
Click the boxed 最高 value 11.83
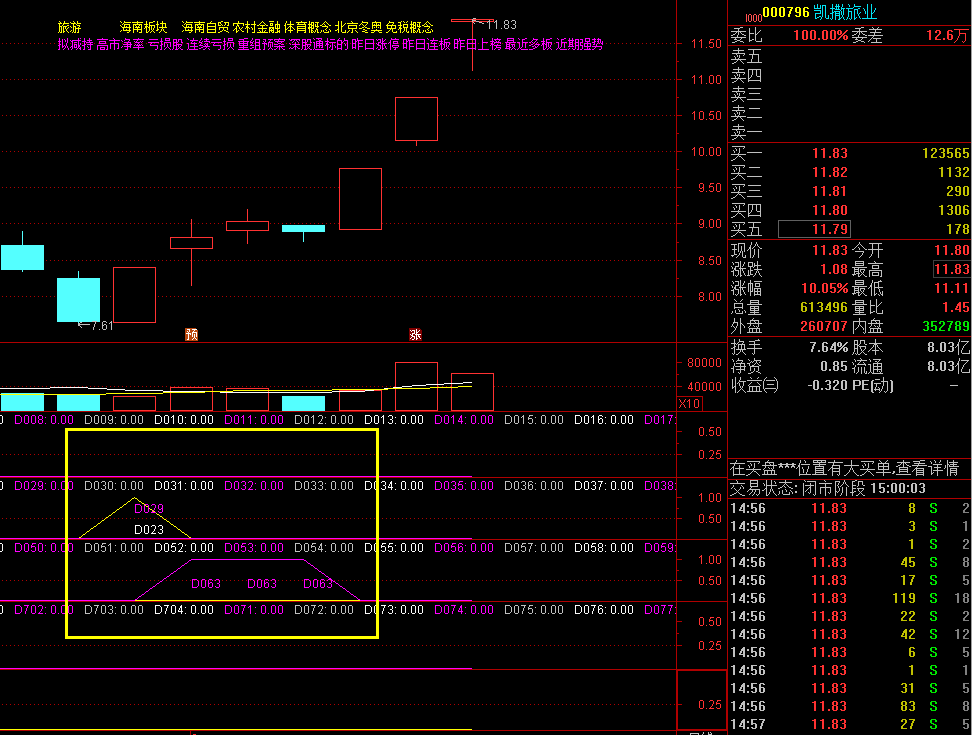click(x=952, y=270)
